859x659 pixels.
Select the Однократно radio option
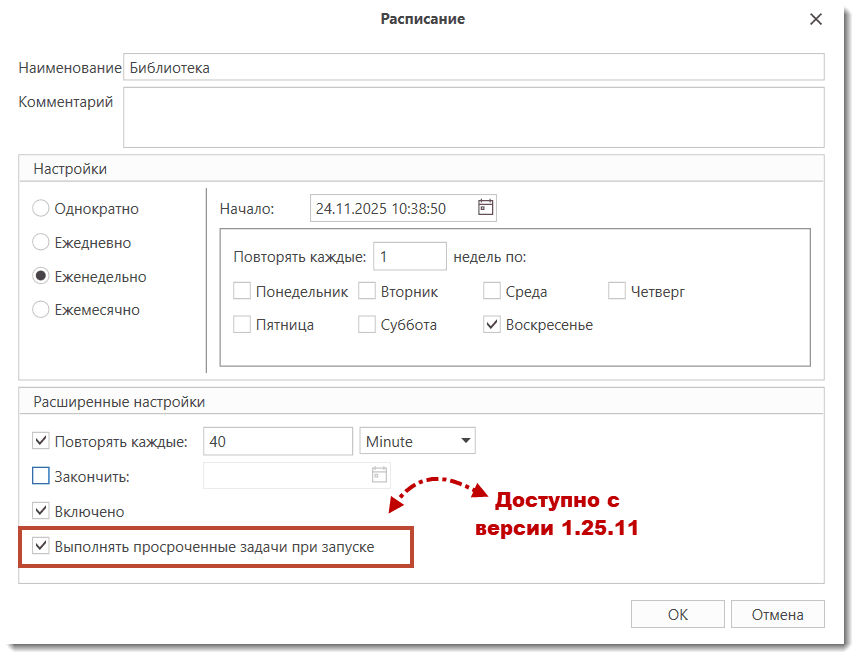[41, 209]
